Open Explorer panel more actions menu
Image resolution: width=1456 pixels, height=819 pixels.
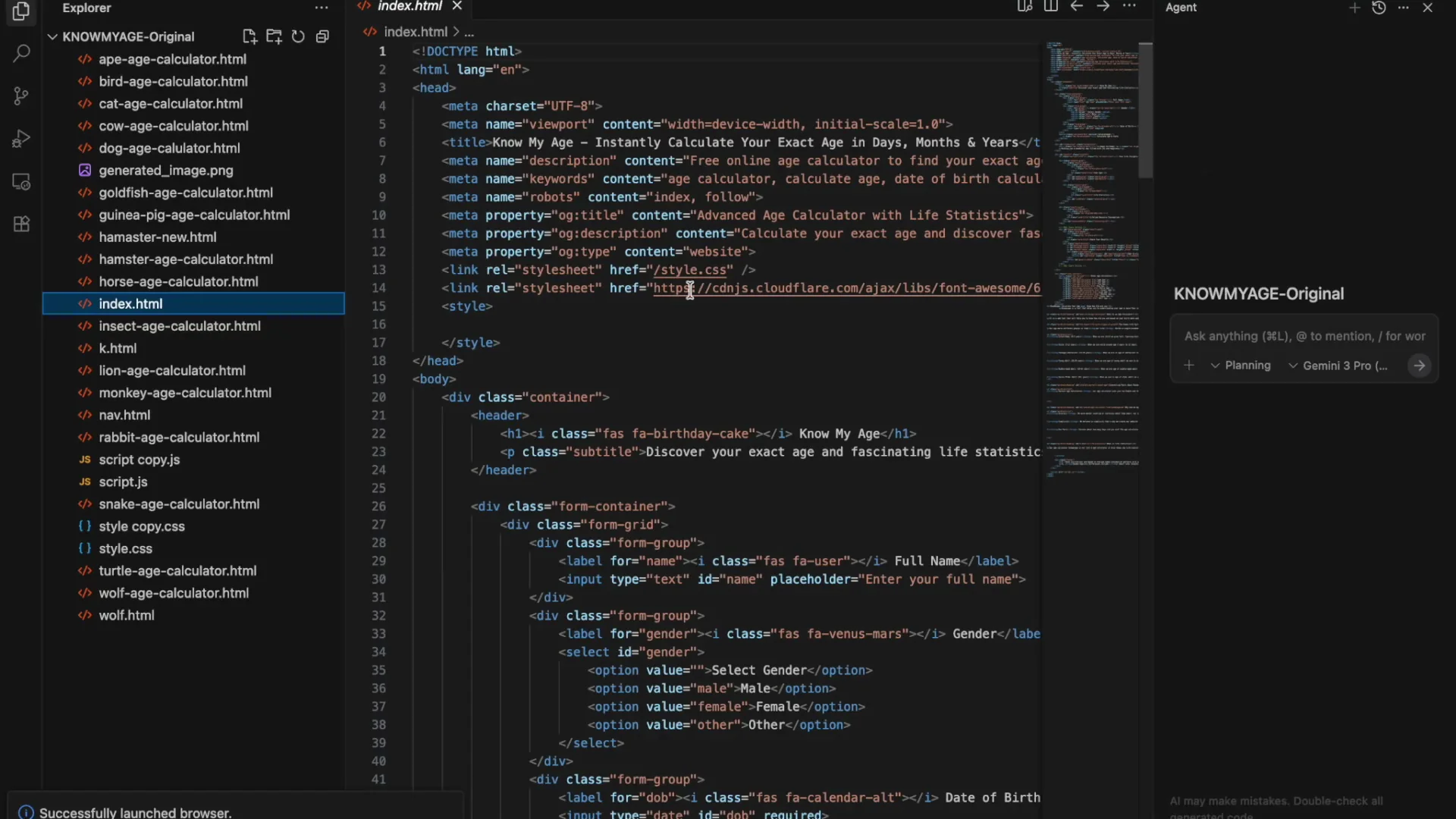click(322, 8)
